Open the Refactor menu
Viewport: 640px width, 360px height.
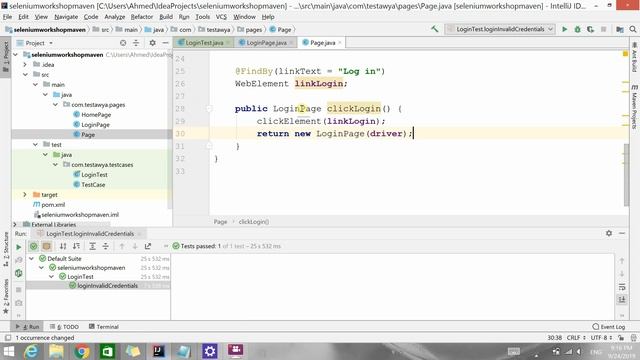(x=142, y=17)
